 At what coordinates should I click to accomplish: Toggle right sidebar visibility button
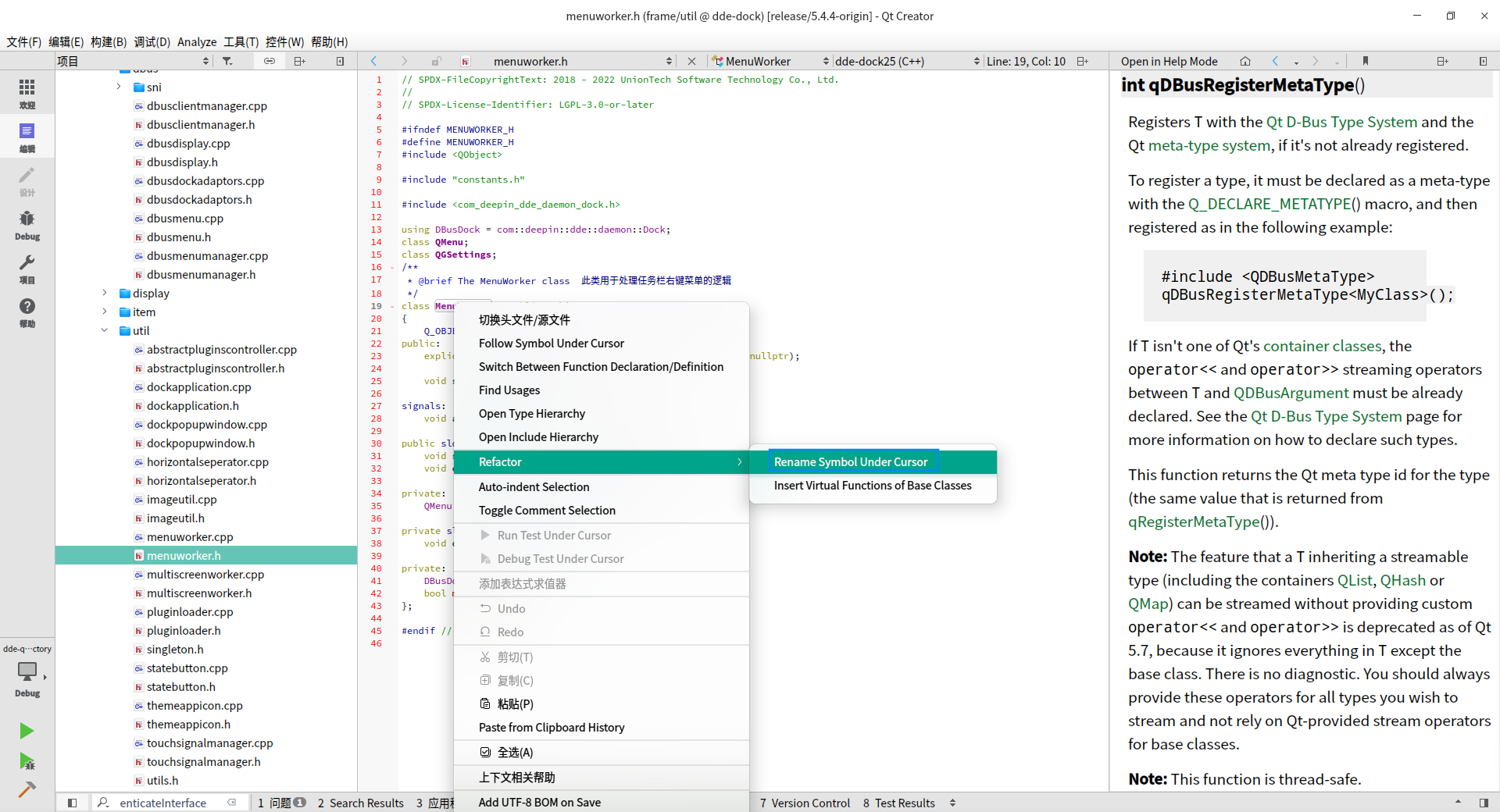[1484, 803]
